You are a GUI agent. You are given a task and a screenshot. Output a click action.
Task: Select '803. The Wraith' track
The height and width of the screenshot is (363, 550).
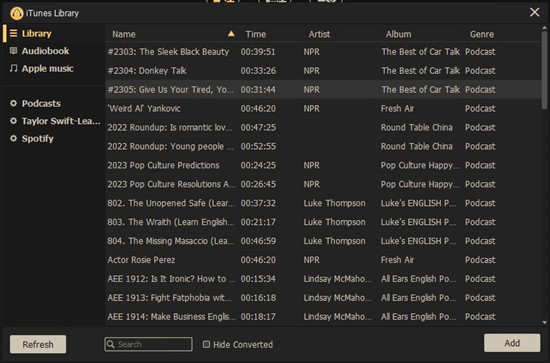coord(323,222)
